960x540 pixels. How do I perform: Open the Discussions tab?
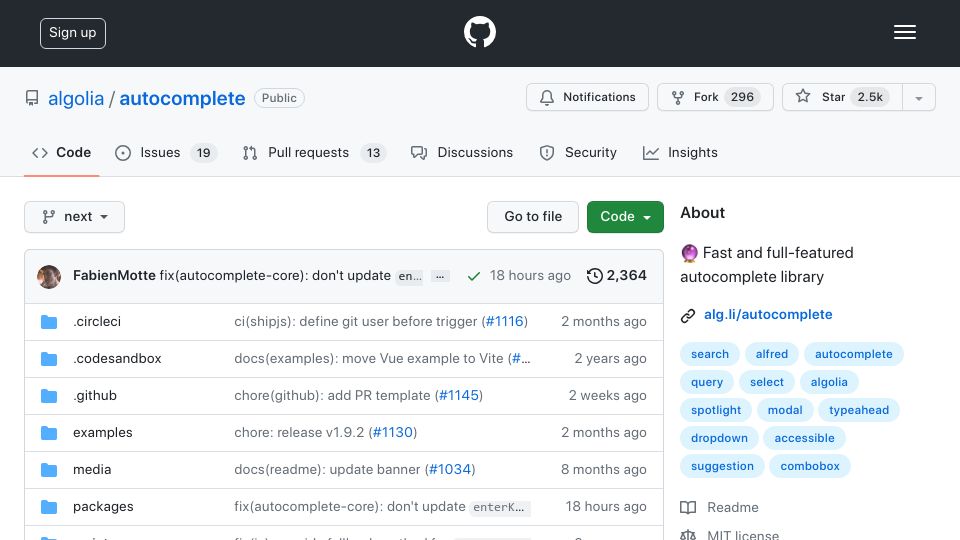[x=462, y=152]
